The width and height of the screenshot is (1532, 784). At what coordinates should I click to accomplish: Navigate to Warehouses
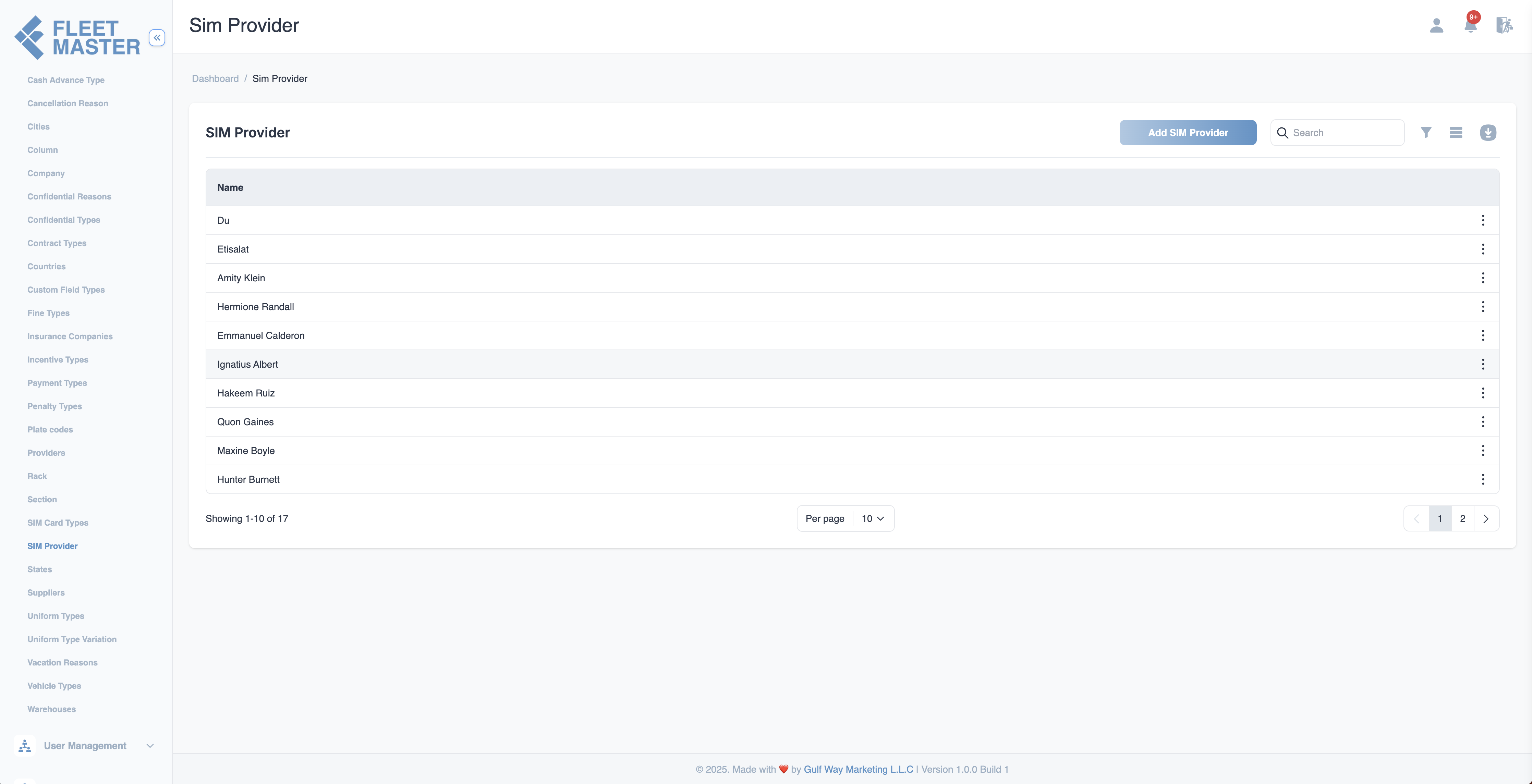click(52, 709)
